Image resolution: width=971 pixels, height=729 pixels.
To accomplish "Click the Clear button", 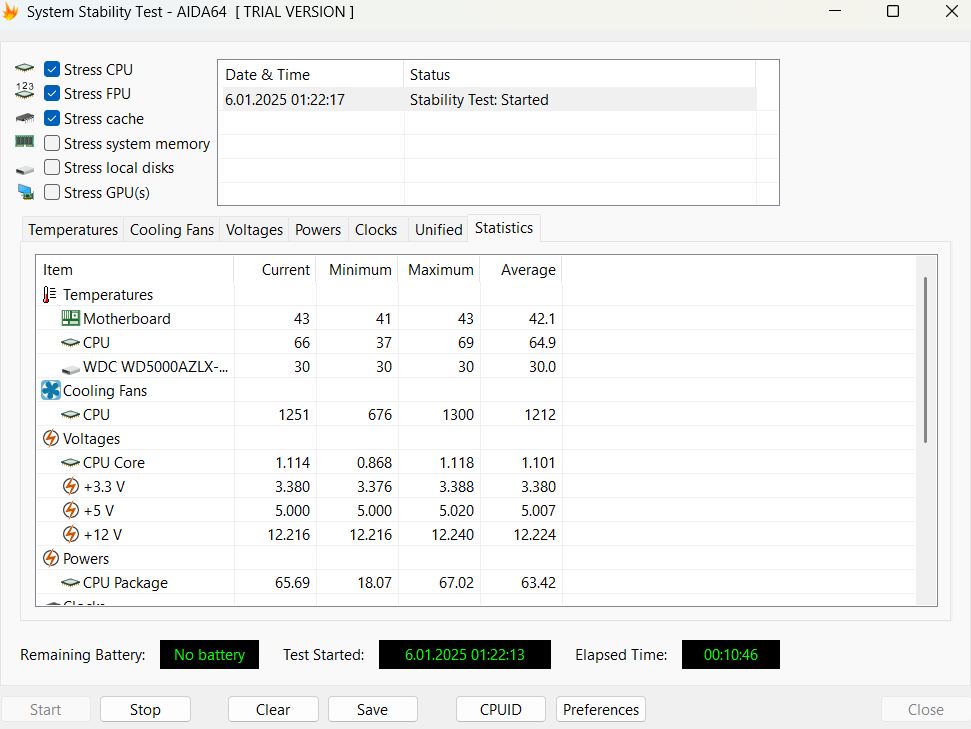I will (x=273, y=709).
